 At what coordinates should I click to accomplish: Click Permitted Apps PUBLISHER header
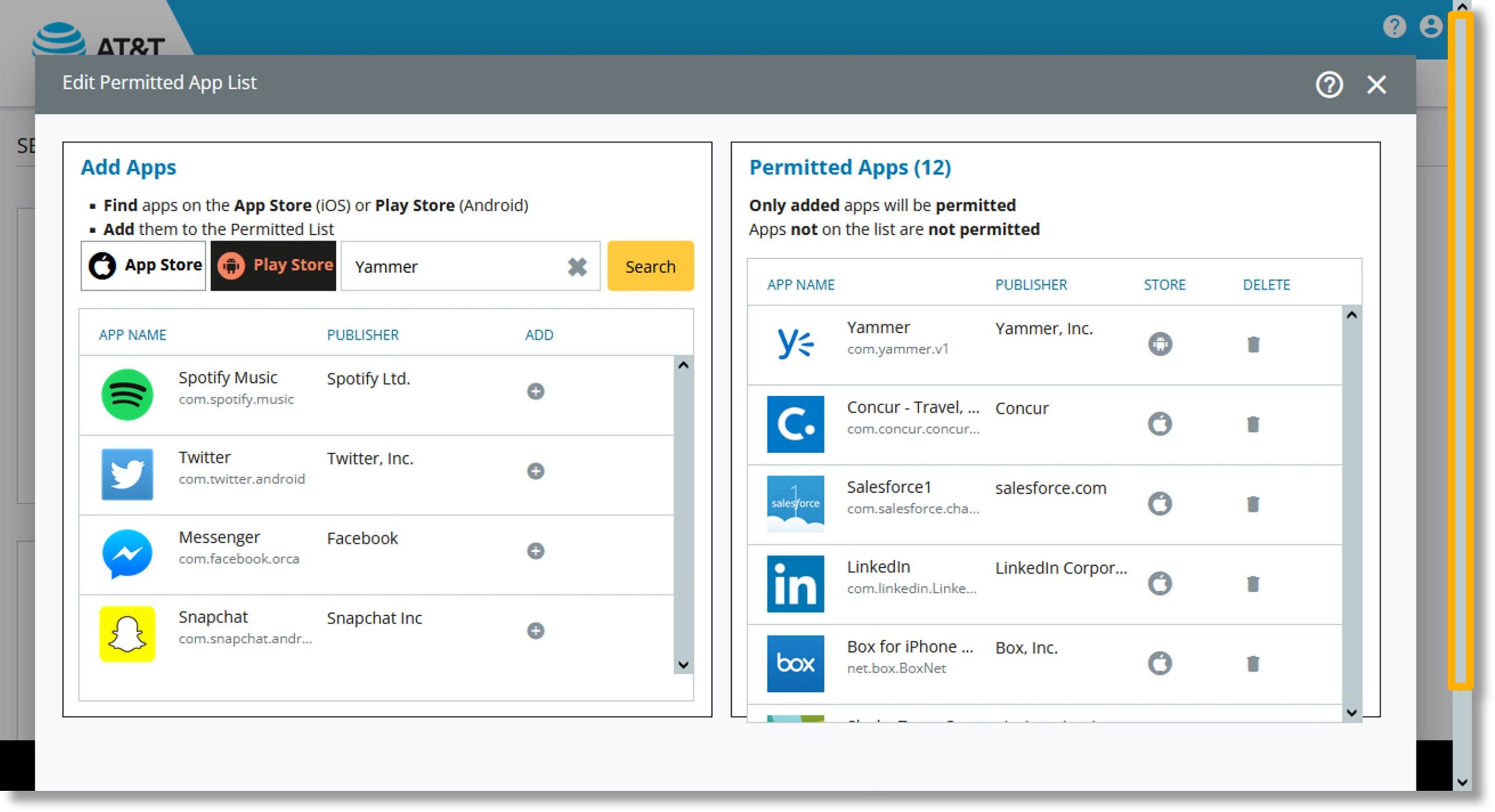(1031, 285)
